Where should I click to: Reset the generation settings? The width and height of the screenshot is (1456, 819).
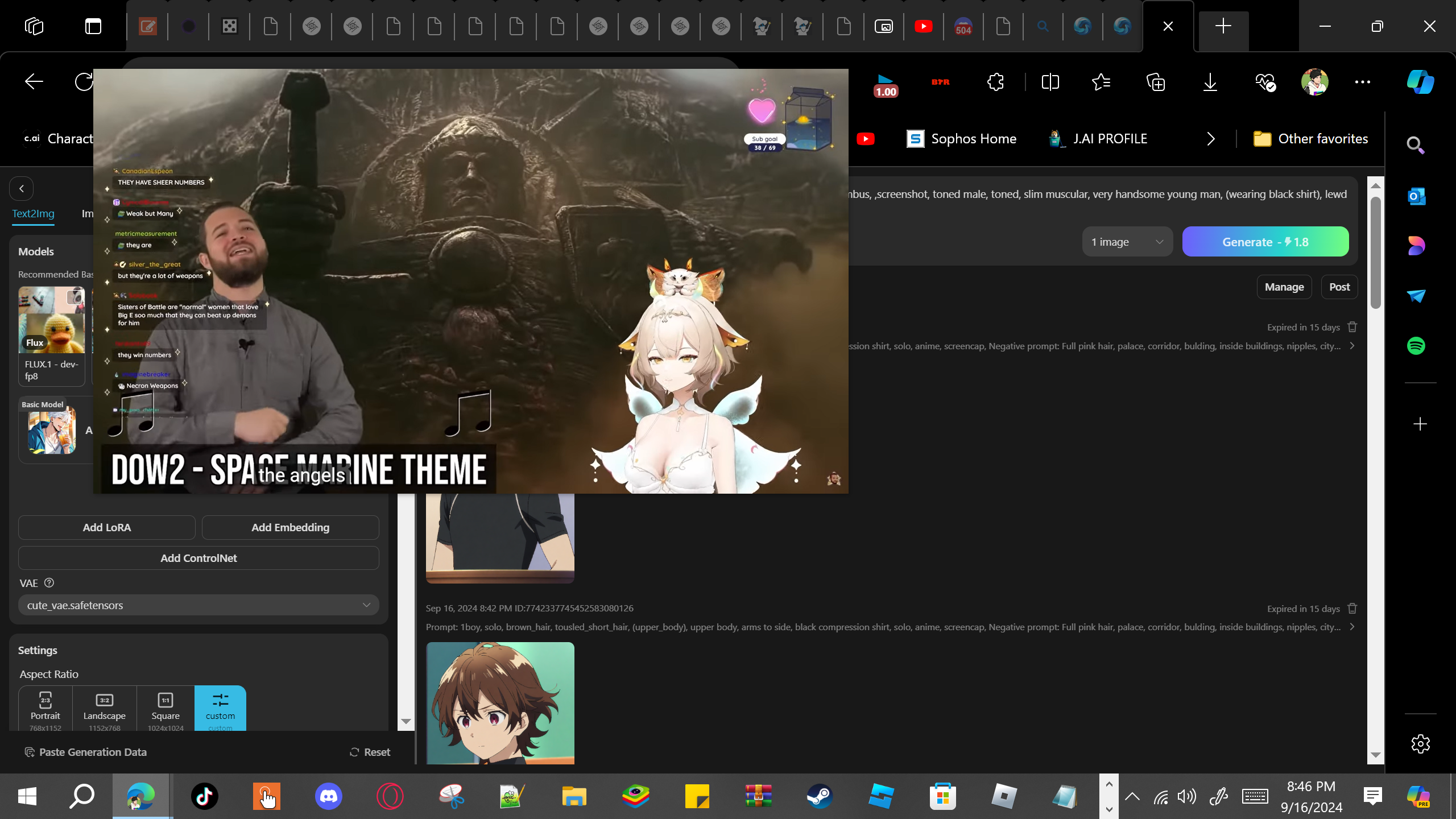pyautogui.click(x=370, y=752)
